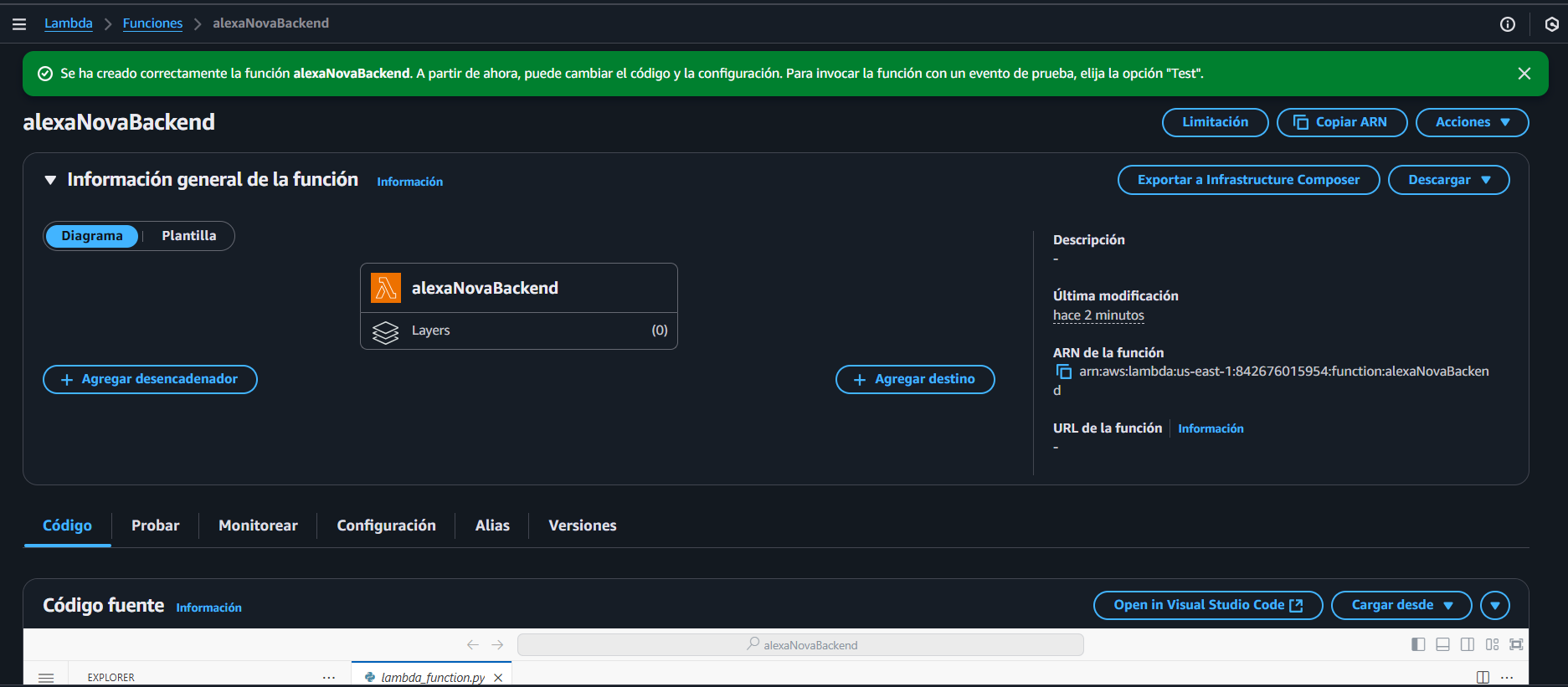Click Agregar desencadenador button
Screen dimensions: 1568x687
coord(150,379)
